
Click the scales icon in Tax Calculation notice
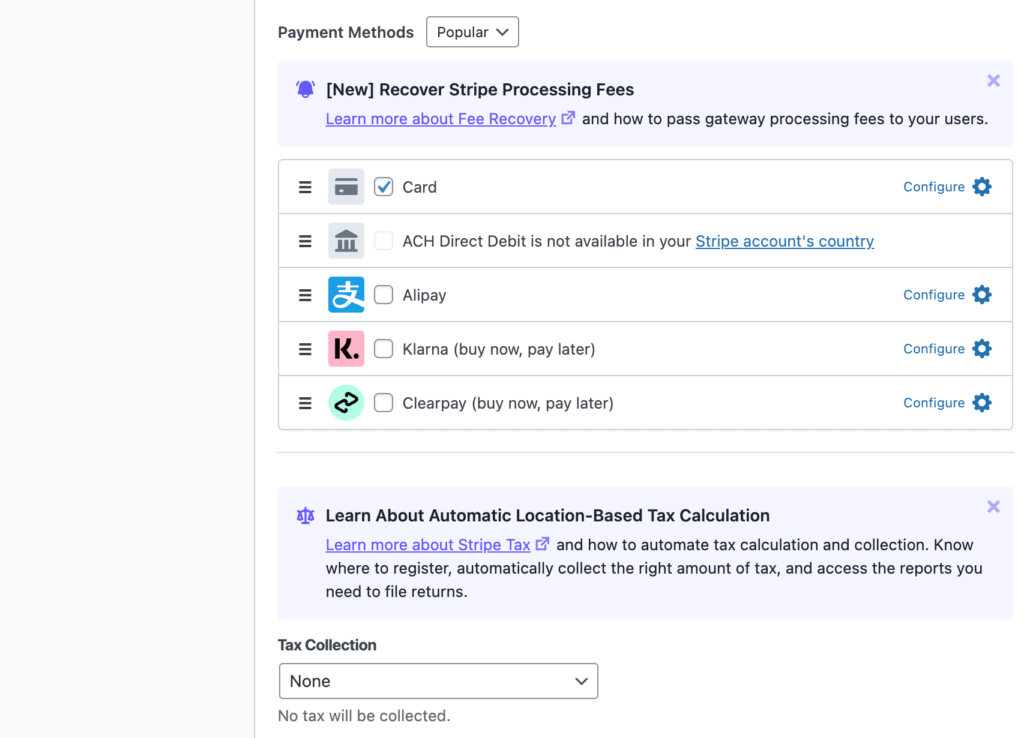pyautogui.click(x=305, y=516)
